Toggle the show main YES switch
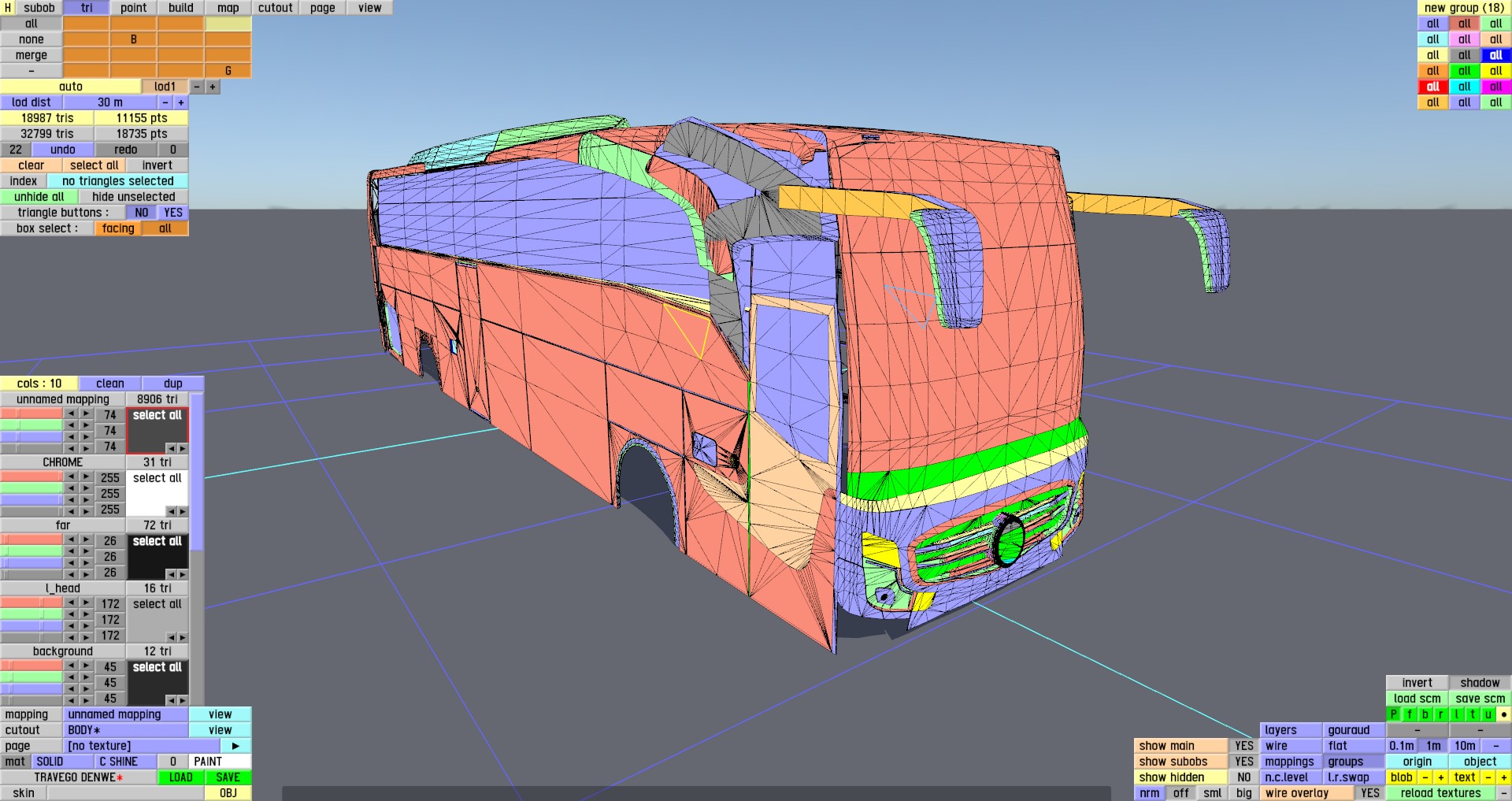 click(x=1244, y=746)
